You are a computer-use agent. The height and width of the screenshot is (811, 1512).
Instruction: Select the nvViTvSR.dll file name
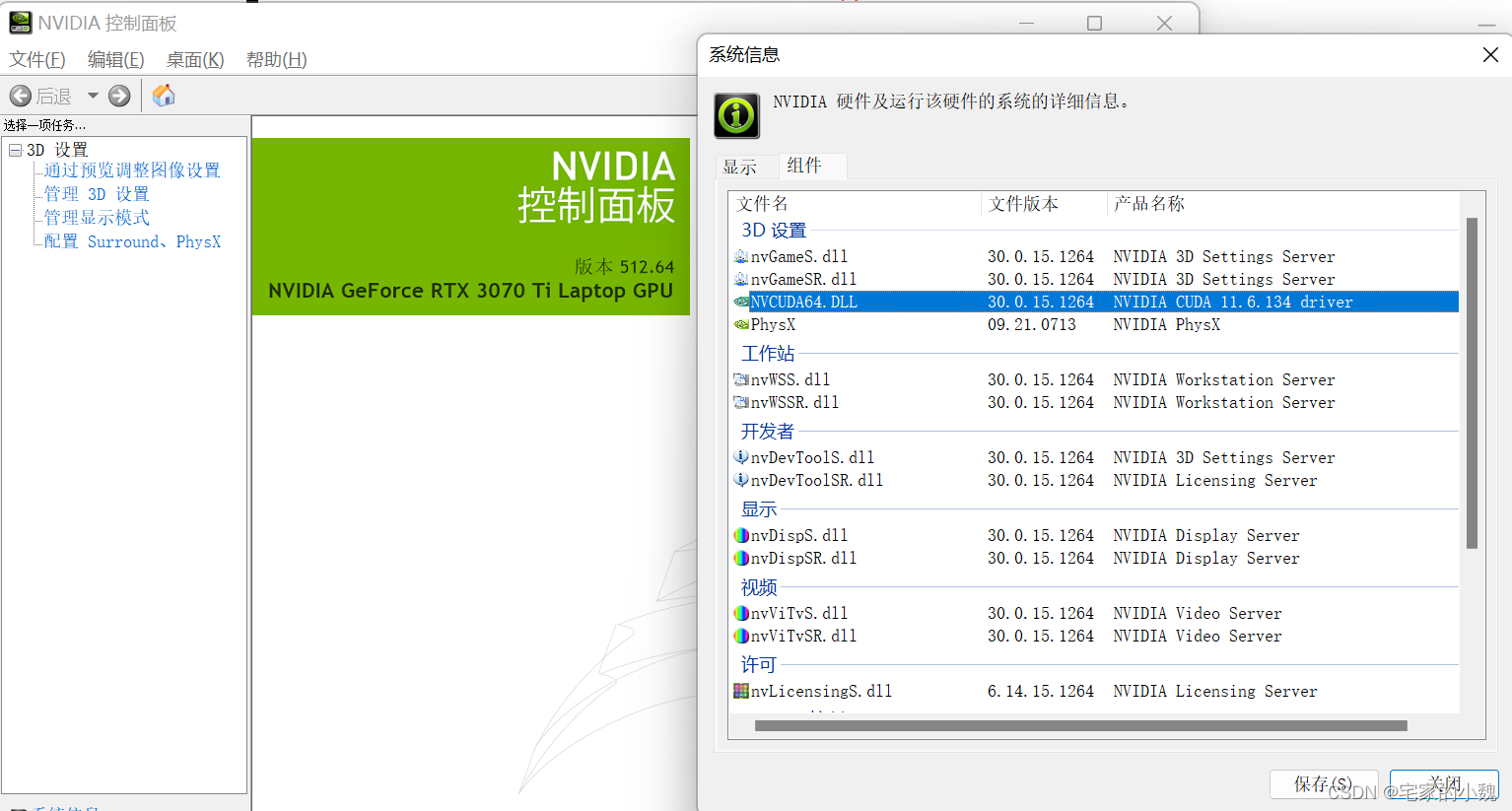(803, 636)
